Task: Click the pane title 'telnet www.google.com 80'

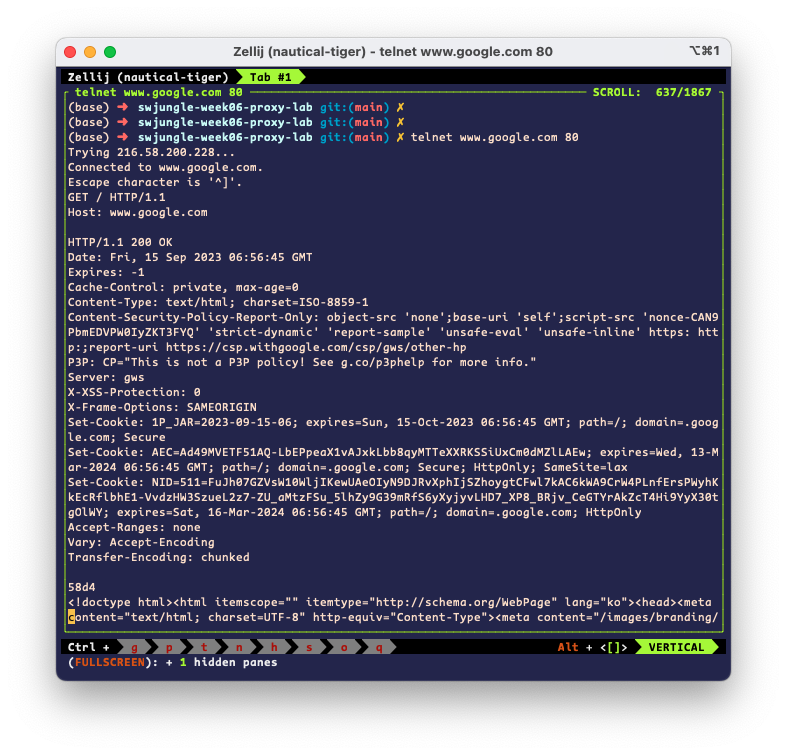Action: pyautogui.click(x=159, y=92)
